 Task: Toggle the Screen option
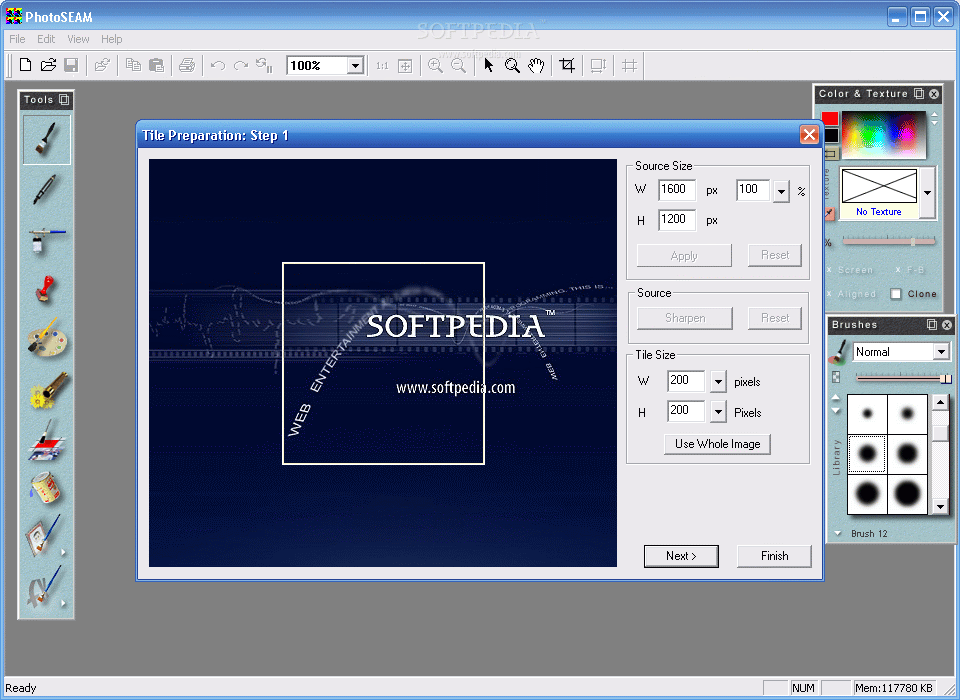click(x=850, y=269)
